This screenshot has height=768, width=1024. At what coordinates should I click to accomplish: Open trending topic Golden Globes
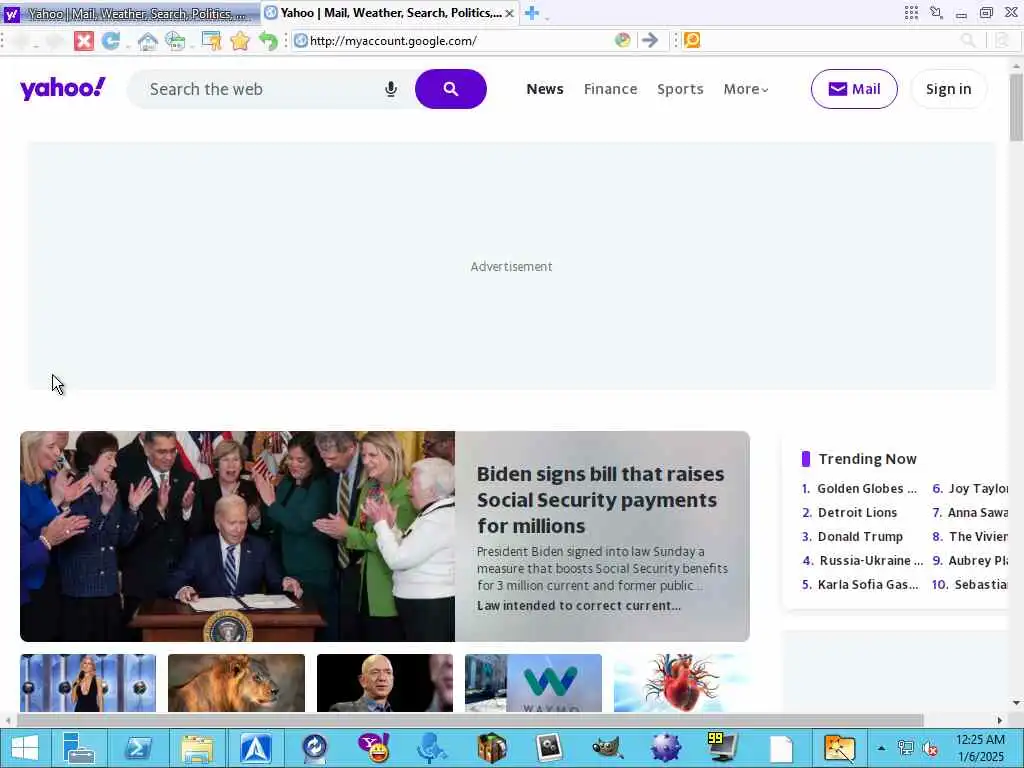click(x=867, y=488)
